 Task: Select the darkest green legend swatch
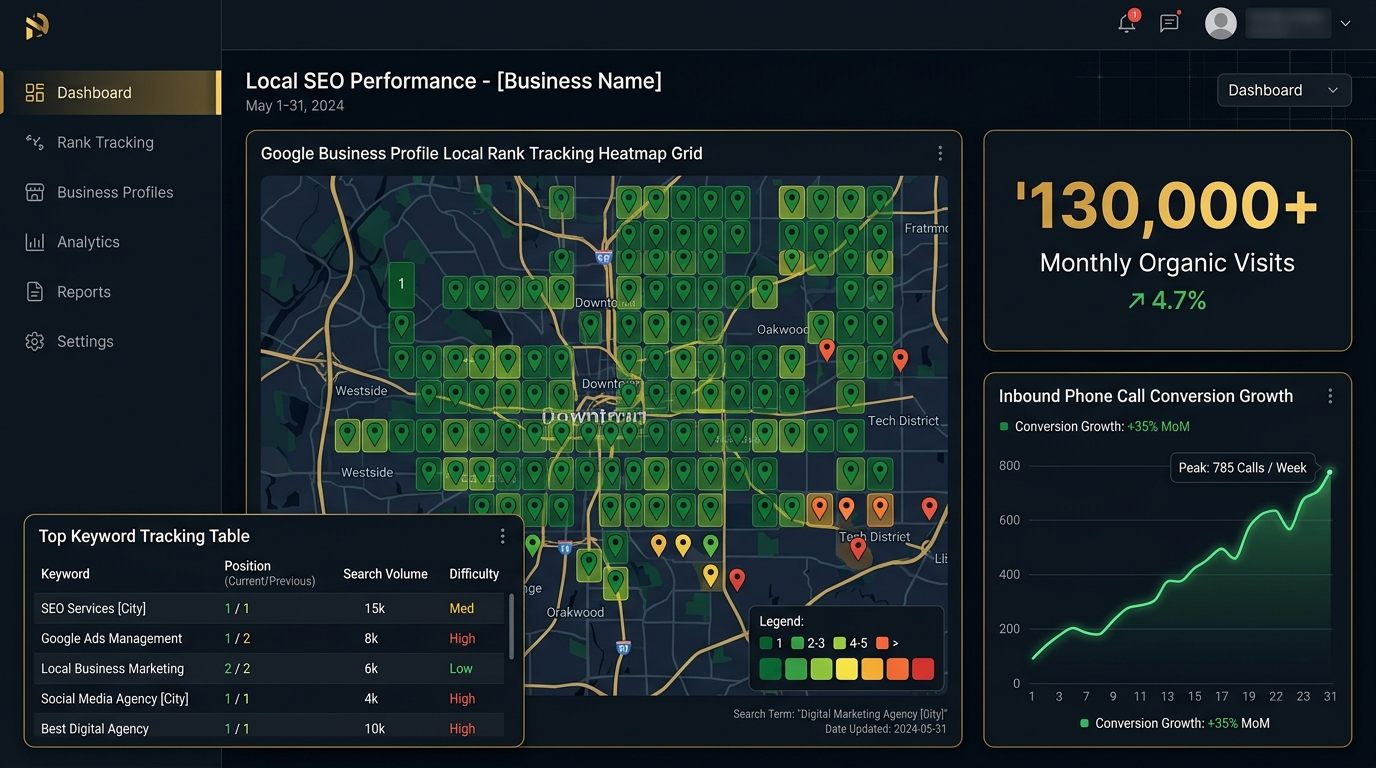(x=770, y=669)
